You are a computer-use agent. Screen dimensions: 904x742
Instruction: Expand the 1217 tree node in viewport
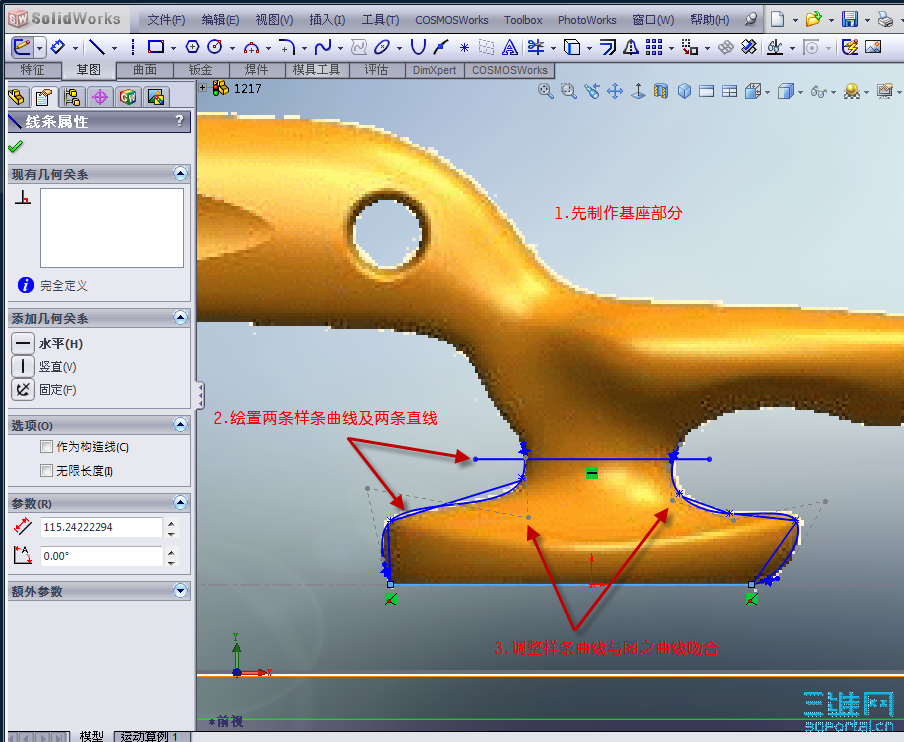(x=203, y=88)
